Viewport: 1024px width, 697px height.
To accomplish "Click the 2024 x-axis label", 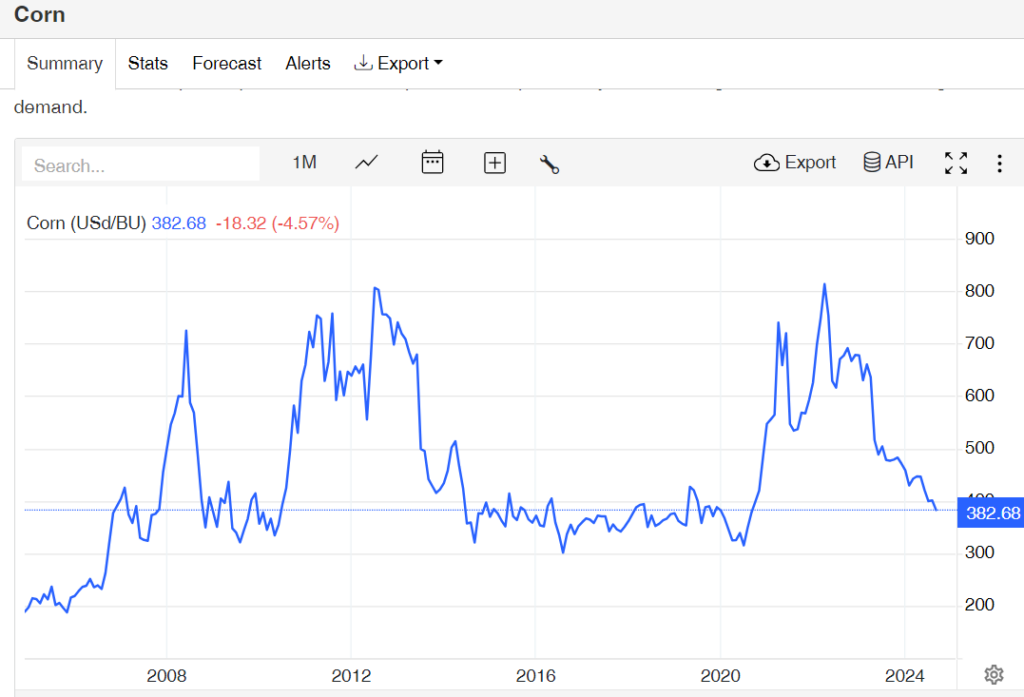I will coord(904,675).
